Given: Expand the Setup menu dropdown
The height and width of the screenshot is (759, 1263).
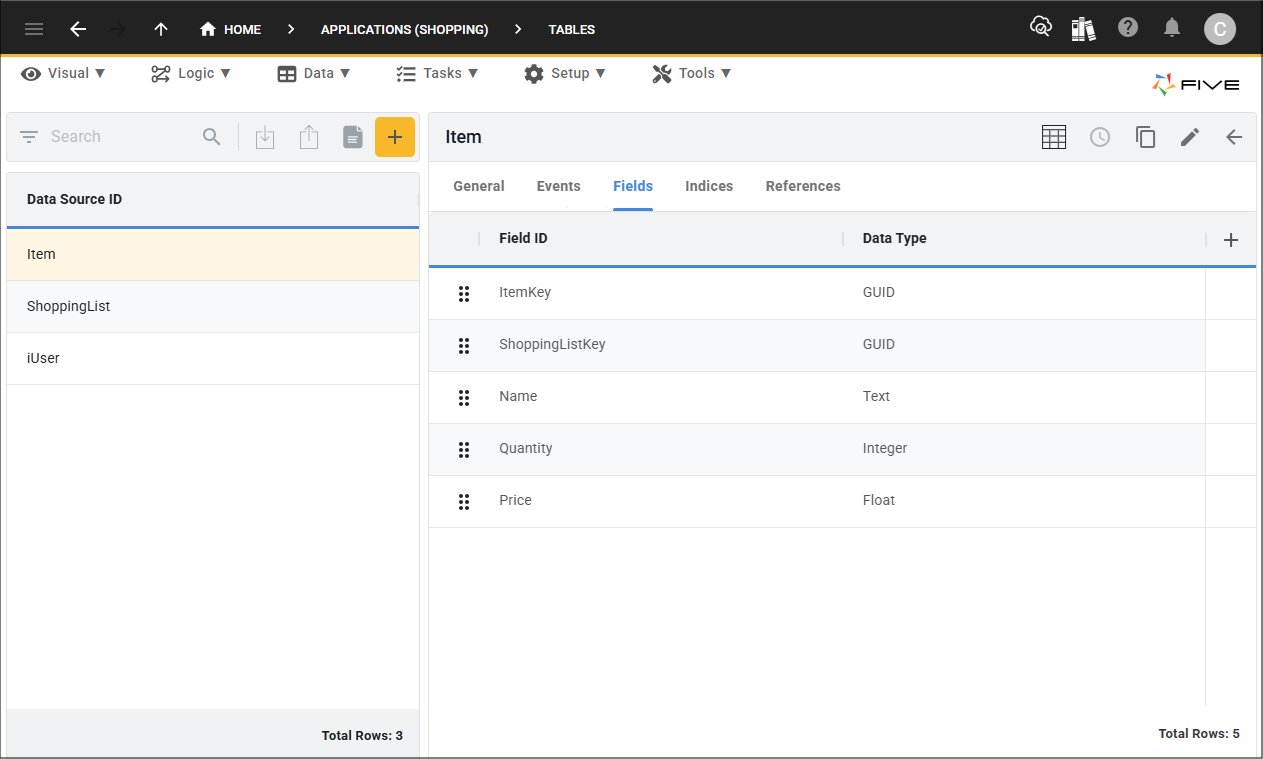Looking at the screenshot, I should pyautogui.click(x=565, y=73).
